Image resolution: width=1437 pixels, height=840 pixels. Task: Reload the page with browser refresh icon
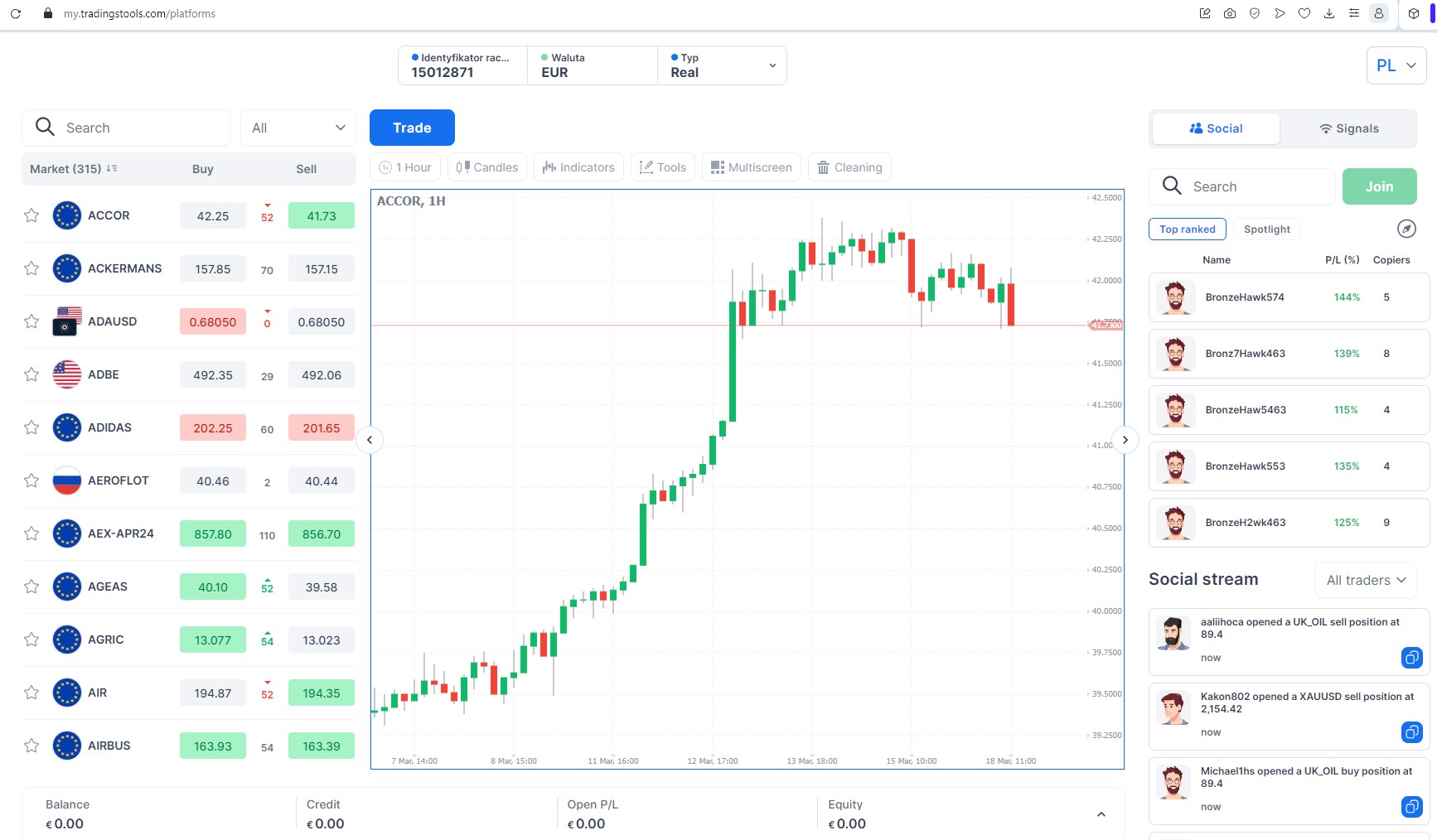tap(16, 13)
